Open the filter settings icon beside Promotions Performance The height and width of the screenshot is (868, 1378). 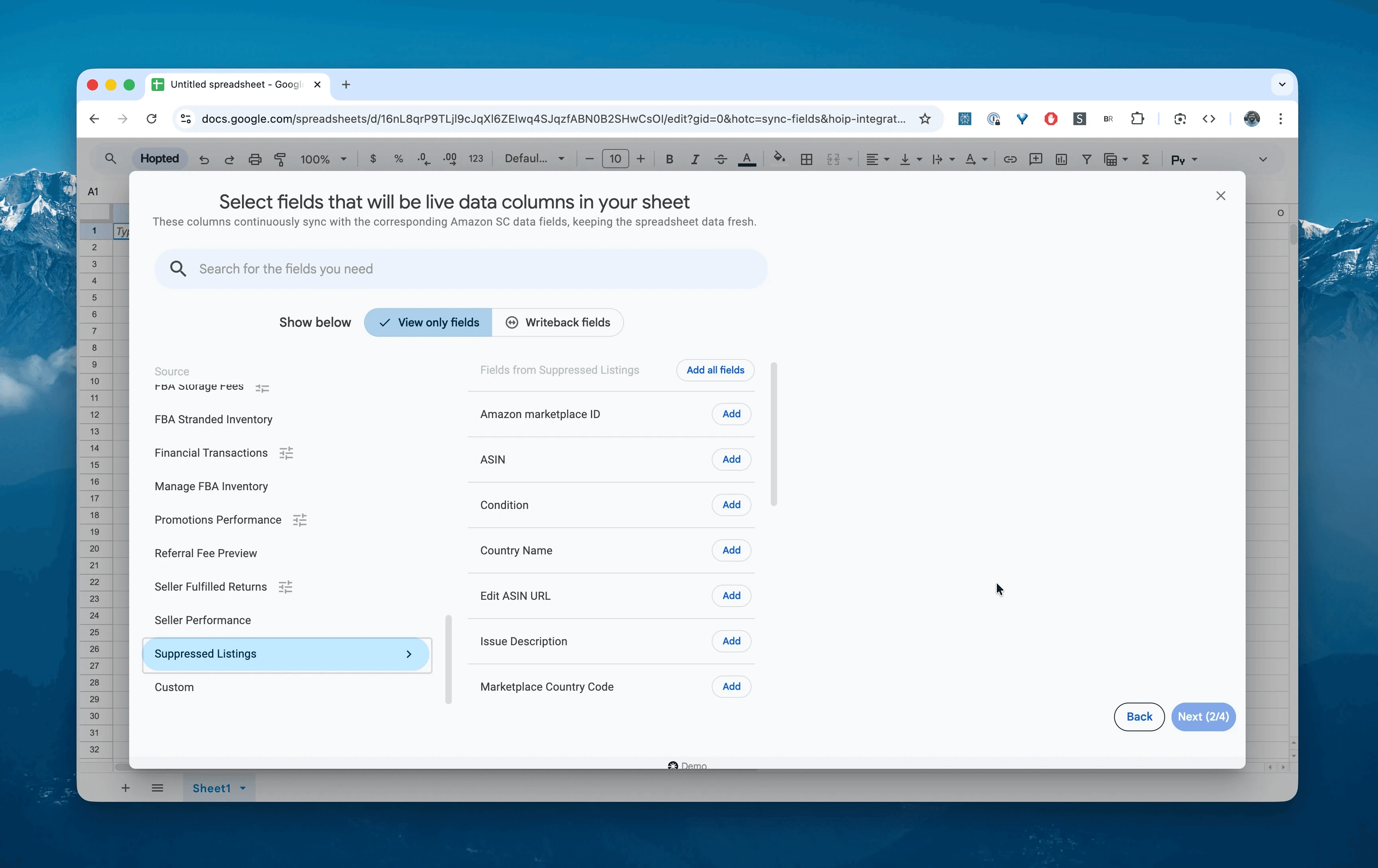click(300, 520)
